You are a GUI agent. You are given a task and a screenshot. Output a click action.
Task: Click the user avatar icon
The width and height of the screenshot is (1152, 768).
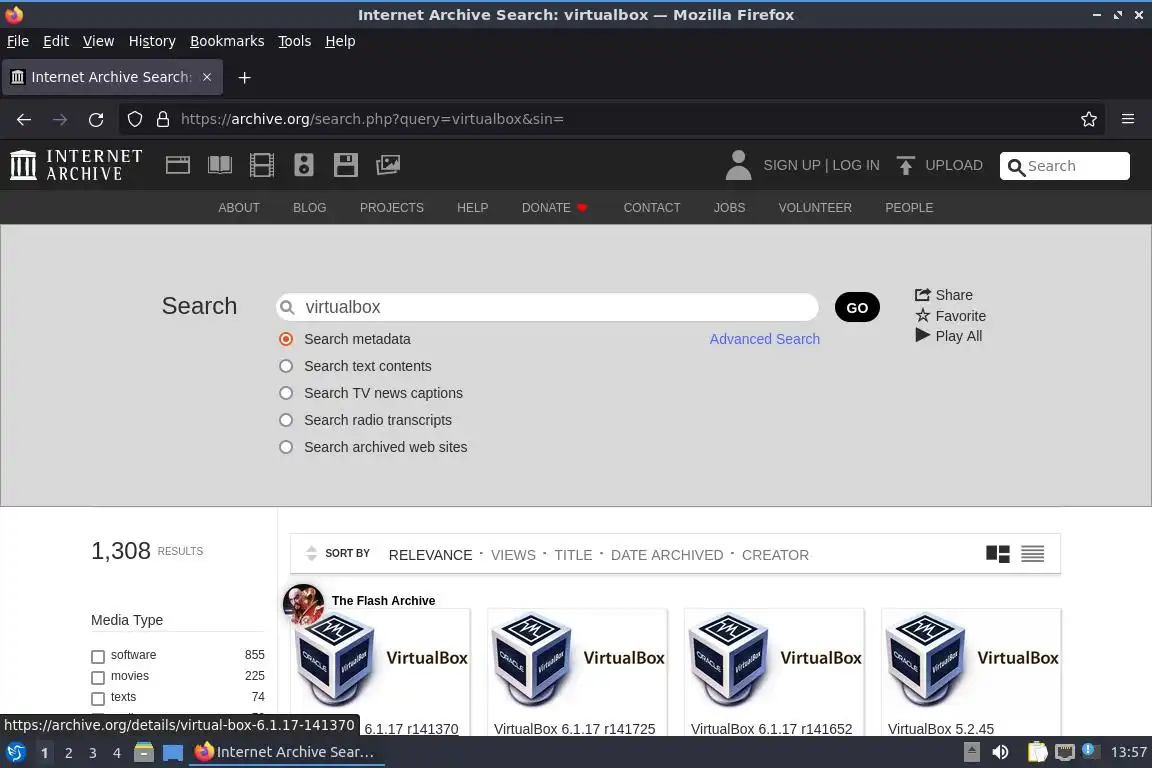tap(738, 165)
